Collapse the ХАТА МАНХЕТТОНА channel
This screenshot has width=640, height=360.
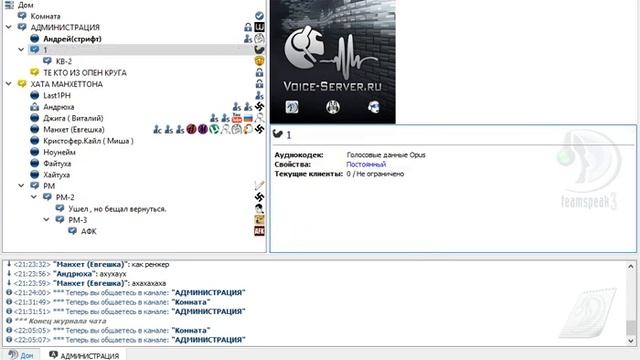coord(9,84)
